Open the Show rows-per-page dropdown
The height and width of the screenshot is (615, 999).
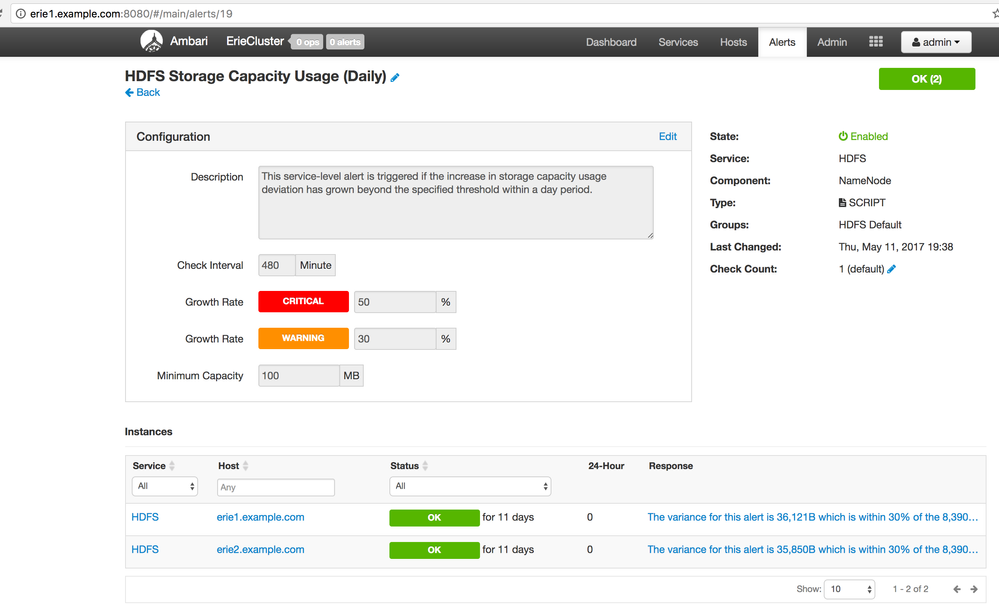pyautogui.click(x=849, y=589)
